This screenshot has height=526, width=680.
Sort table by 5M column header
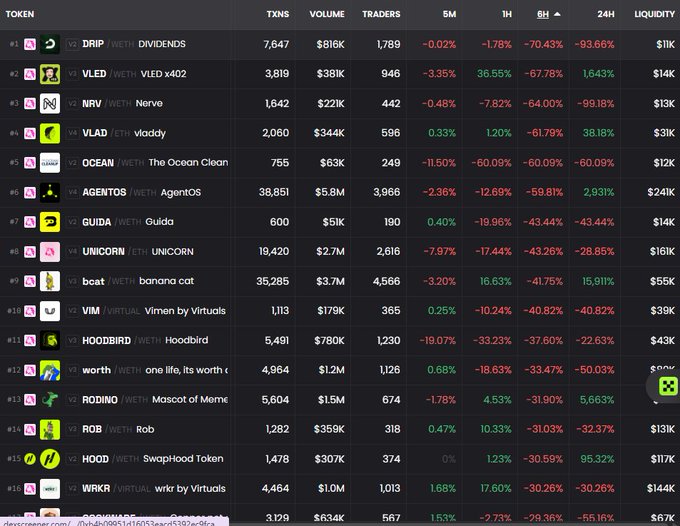pos(449,14)
